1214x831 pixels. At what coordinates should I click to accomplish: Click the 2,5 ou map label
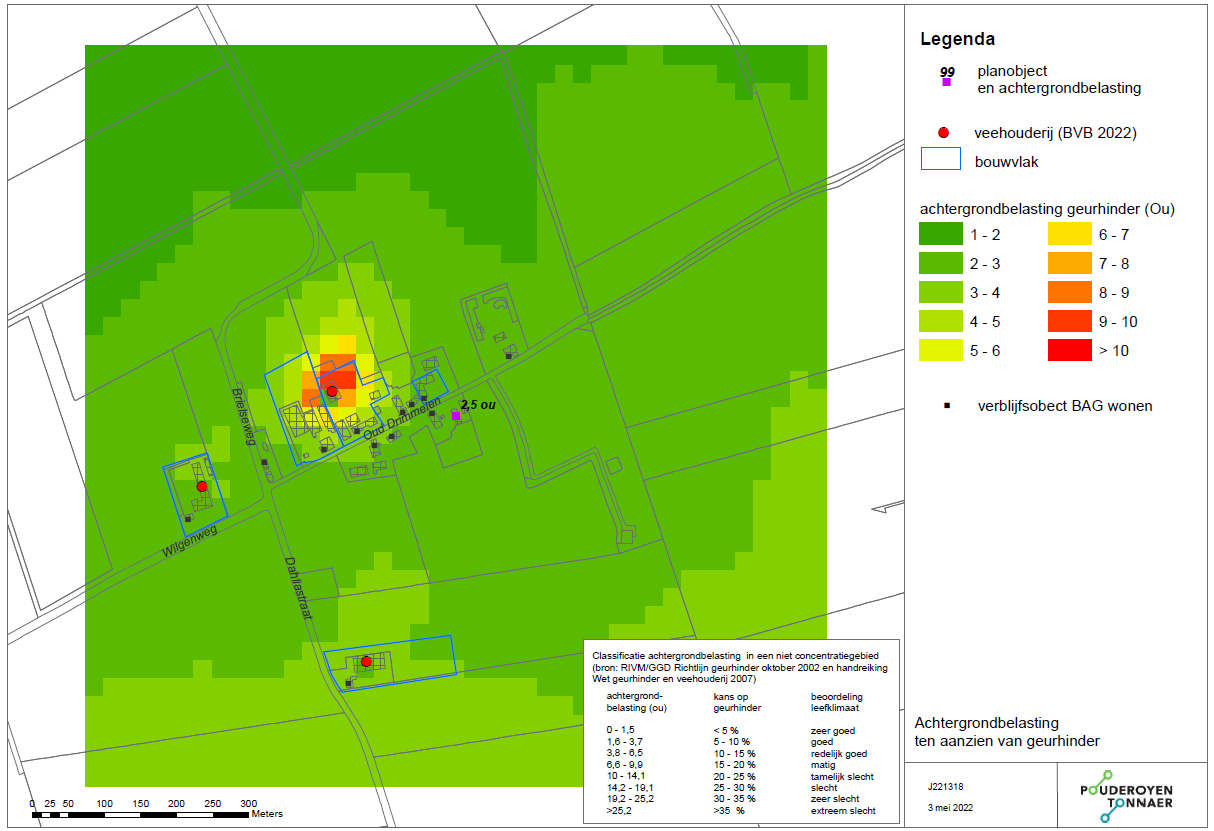479,404
